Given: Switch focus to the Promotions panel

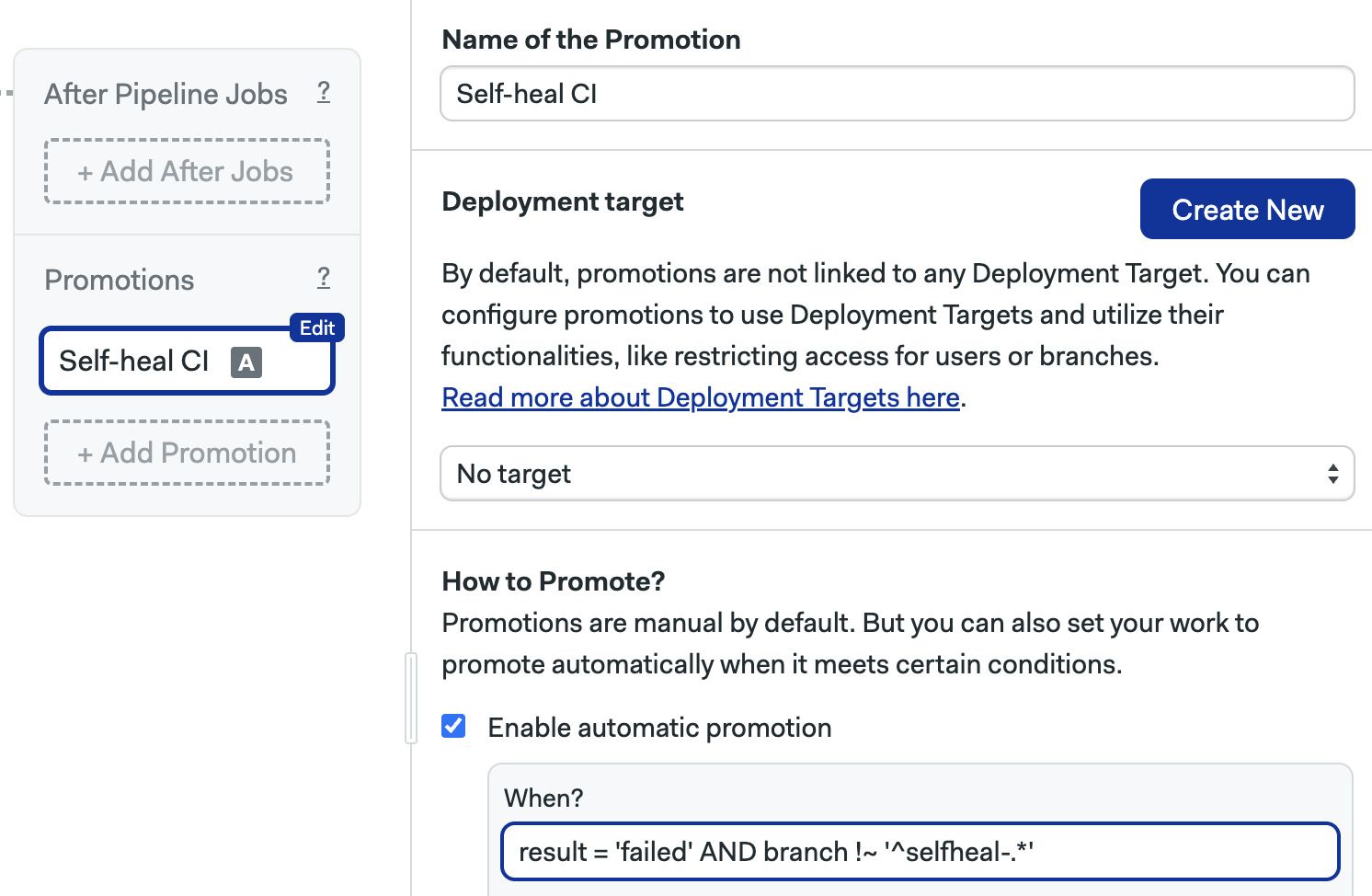Looking at the screenshot, I should (x=119, y=279).
